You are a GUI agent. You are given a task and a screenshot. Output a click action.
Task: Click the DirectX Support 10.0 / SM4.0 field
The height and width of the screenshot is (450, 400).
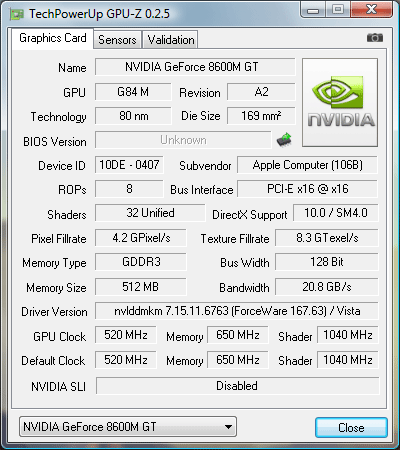point(336,213)
